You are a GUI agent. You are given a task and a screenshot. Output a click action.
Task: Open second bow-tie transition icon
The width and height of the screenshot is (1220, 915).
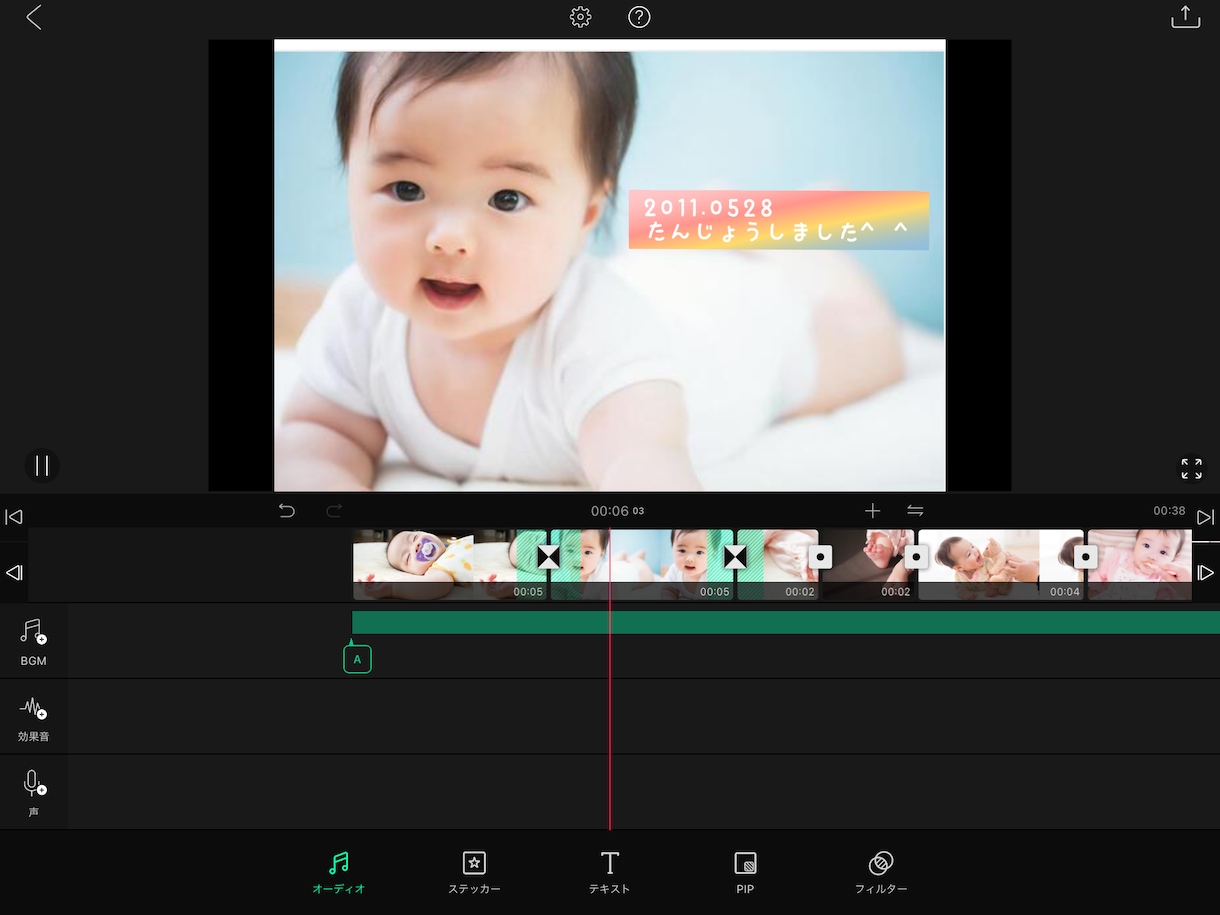(735, 557)
